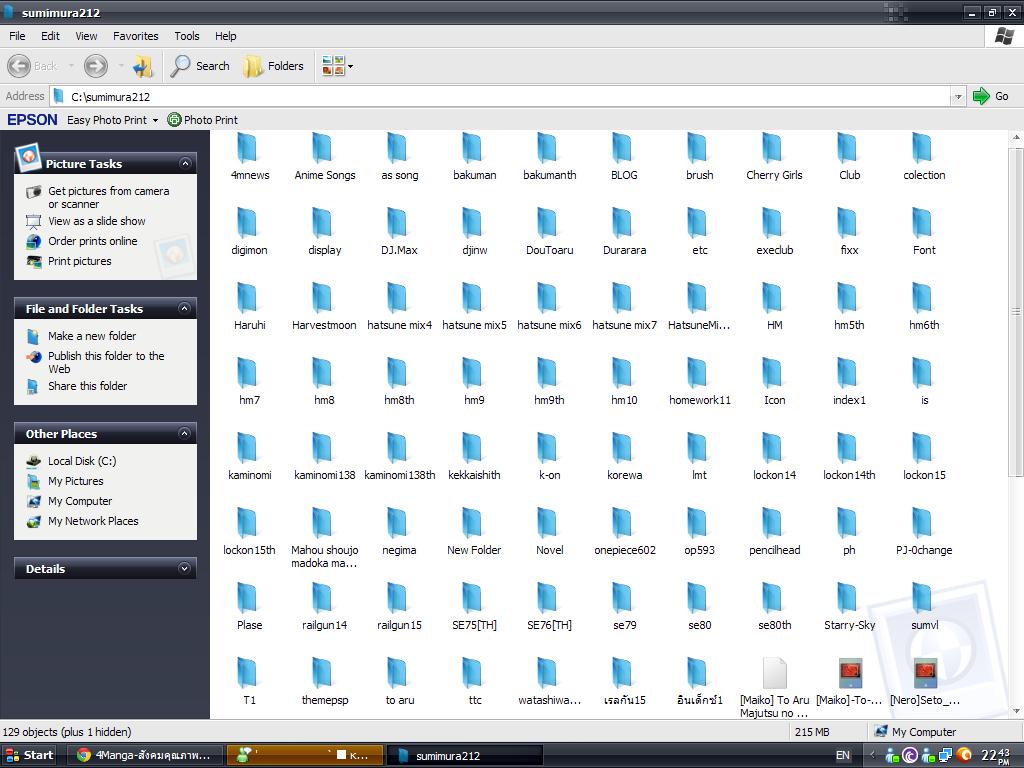The width and height of the screenshot is (1024, 768).
Task: Select the digimon folder
Action: point(249,232)
